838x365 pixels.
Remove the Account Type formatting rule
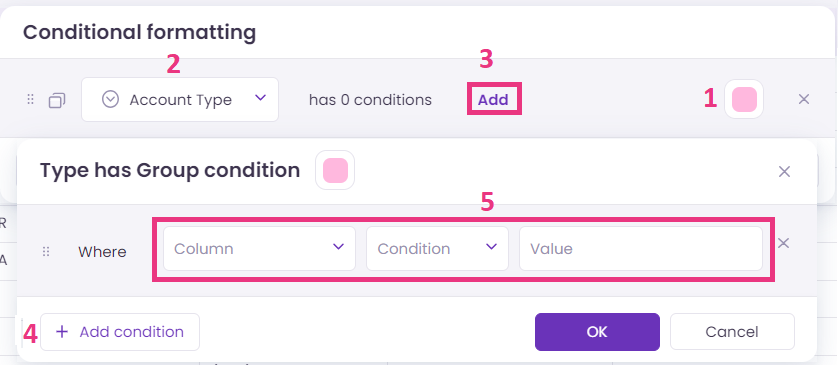(x=803, y=99)
